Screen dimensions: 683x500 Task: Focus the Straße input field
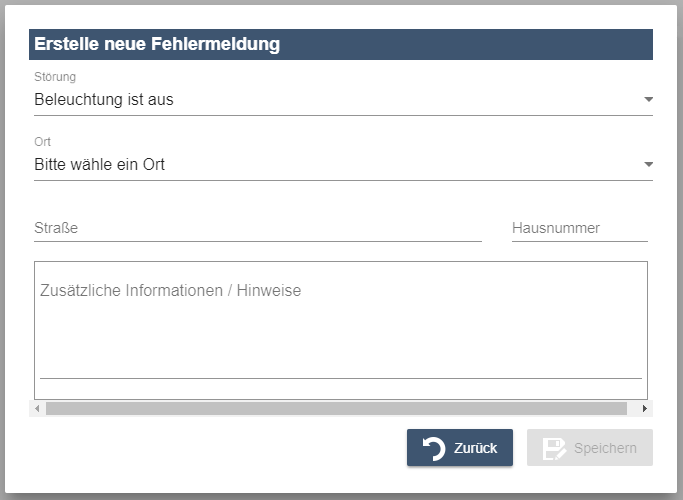(x=257, y=228)
